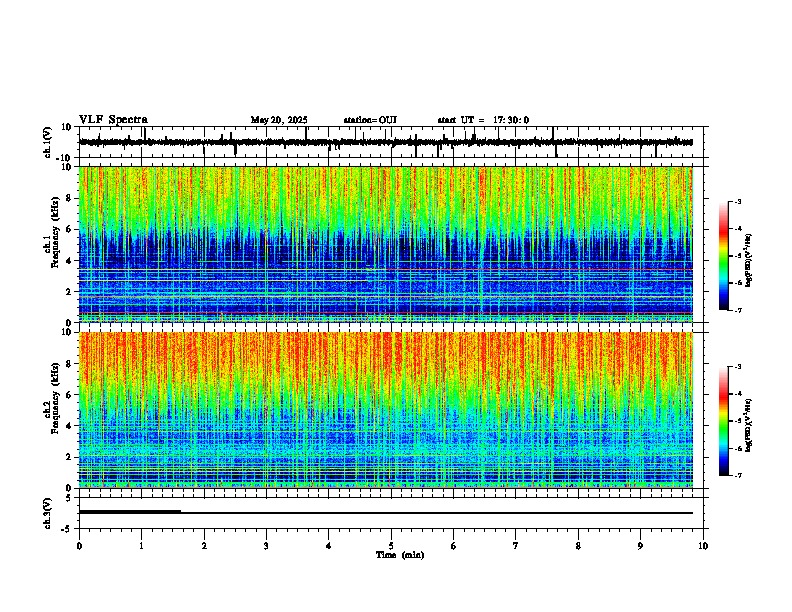Click the "-10" tick on ch.1(V) axis
Viewport: 792px width, 612px height.
tap(64, 158)
